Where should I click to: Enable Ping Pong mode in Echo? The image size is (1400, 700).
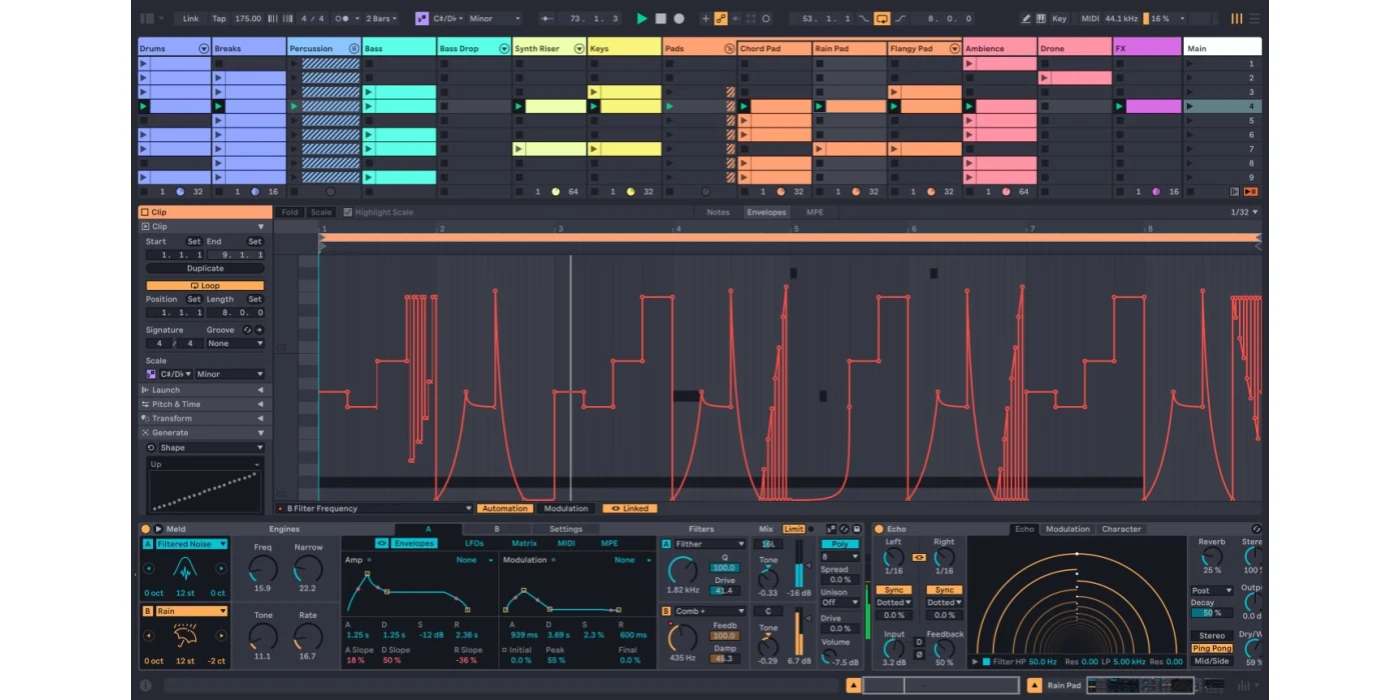(x=1212, y=648)
